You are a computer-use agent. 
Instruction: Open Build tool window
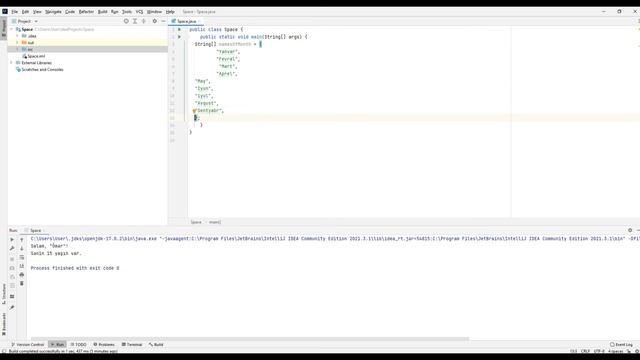pyautogui.click(x=156, y=344)
